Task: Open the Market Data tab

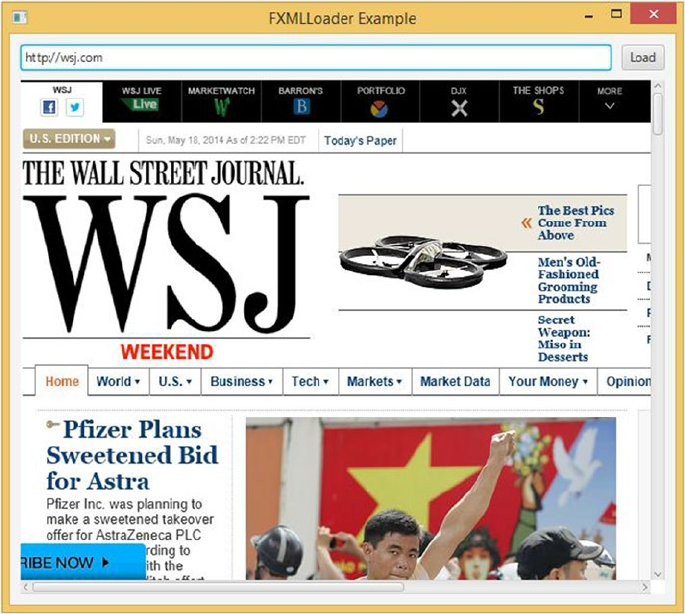Action: tap(455, 382)
